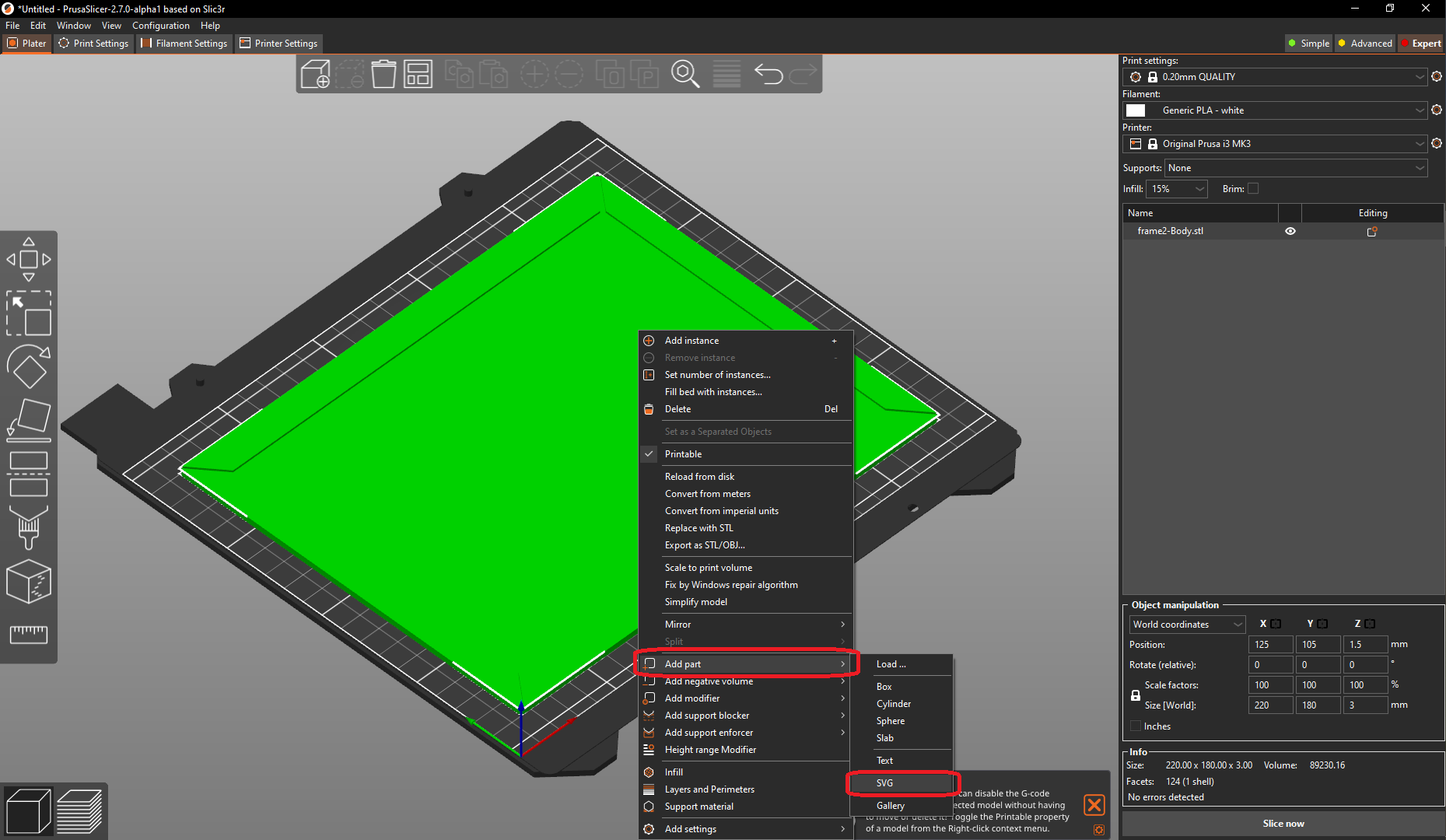Select the Place on face tool
Viewport: 1446px width, 840px height.
point(29,420)
